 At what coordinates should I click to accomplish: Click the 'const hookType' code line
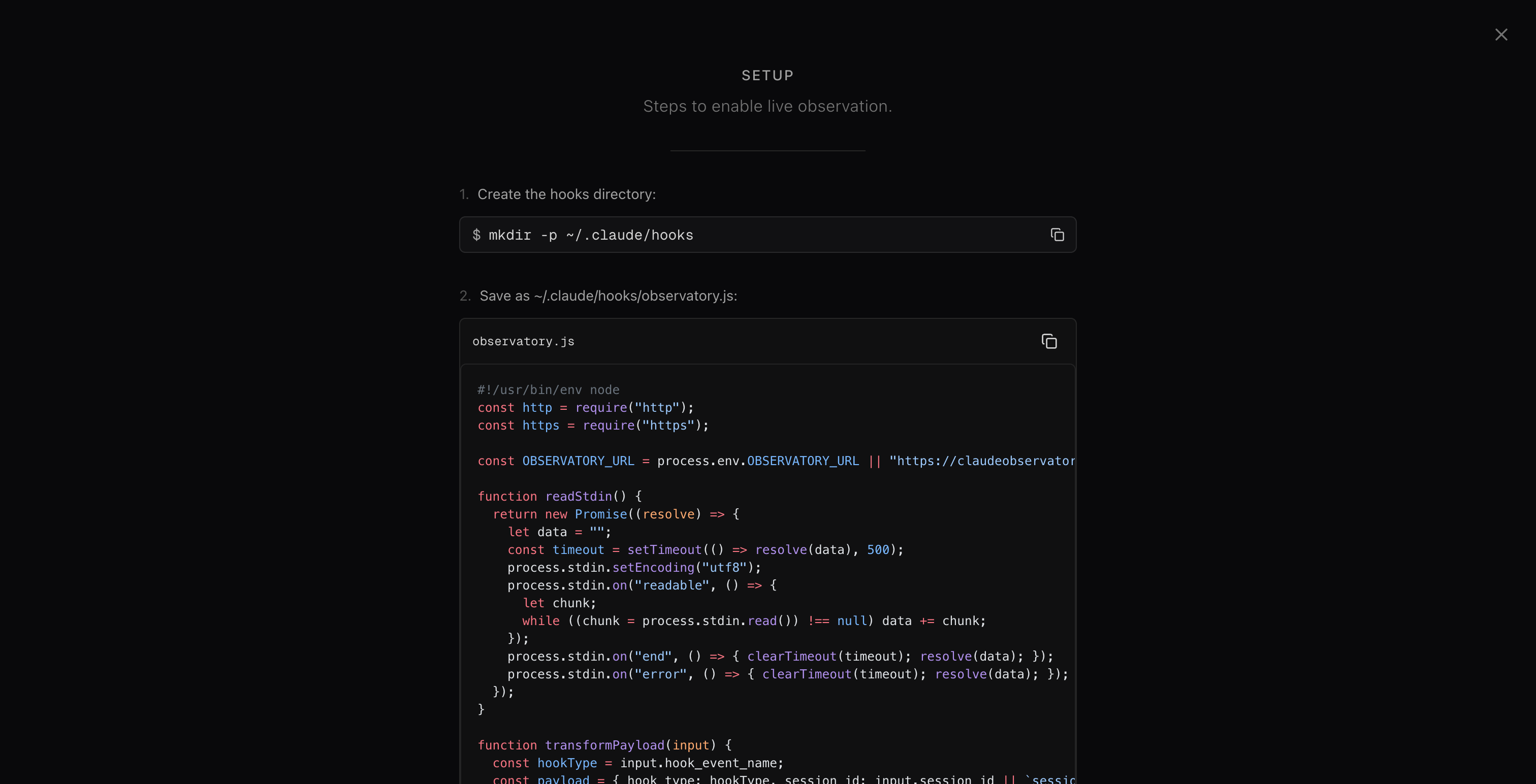pos(637,763)
